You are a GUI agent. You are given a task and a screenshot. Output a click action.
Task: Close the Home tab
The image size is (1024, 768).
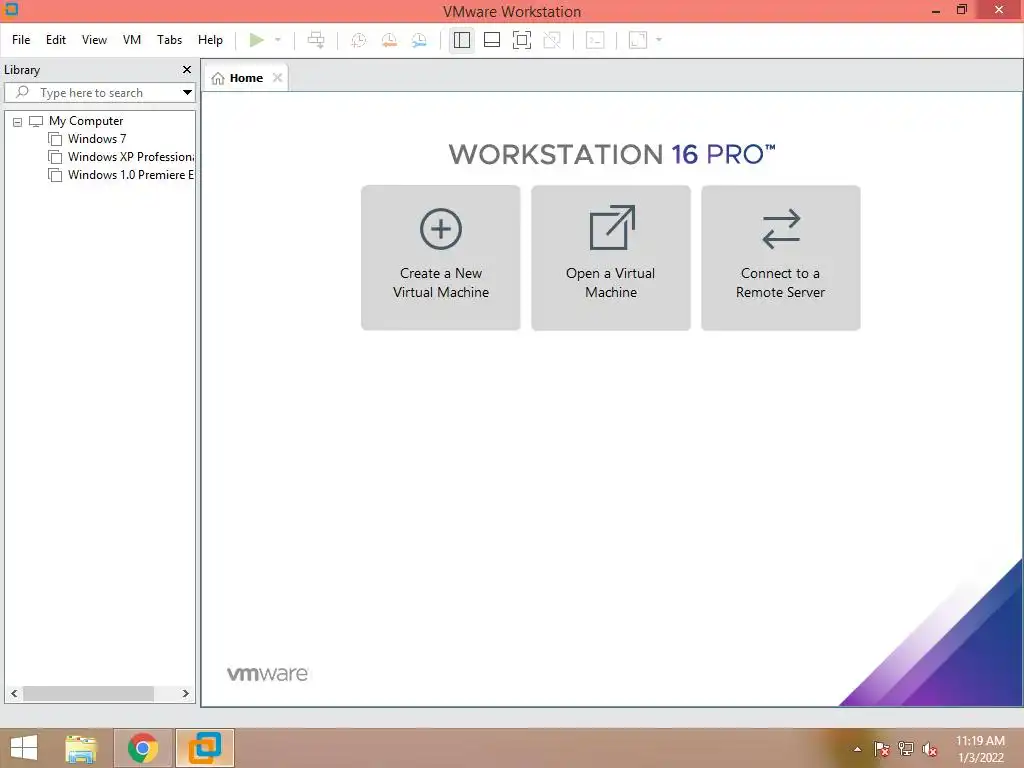[x=278, y=78]
